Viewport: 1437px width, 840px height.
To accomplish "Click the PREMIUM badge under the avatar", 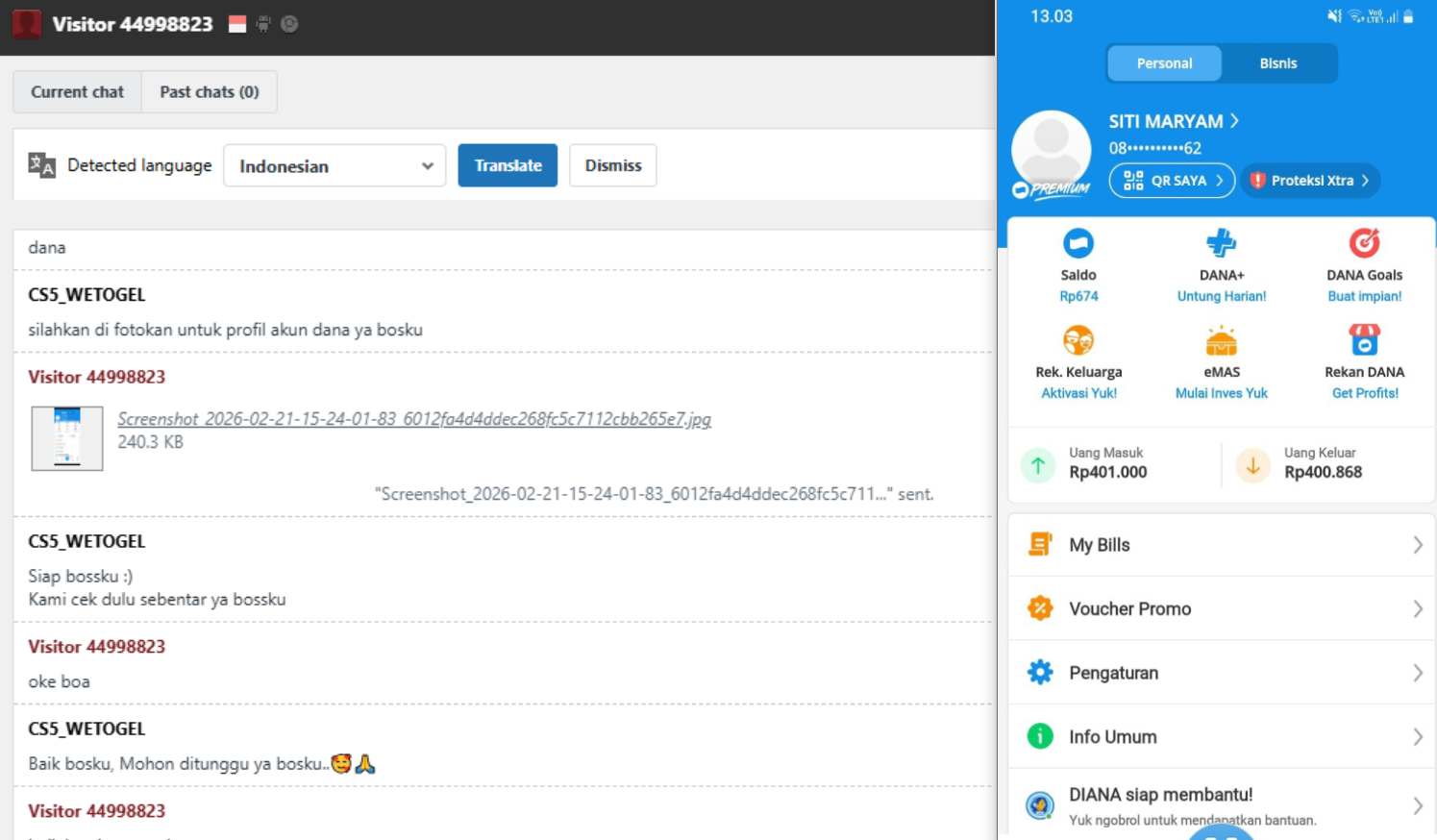I will tap(1052, 189).
